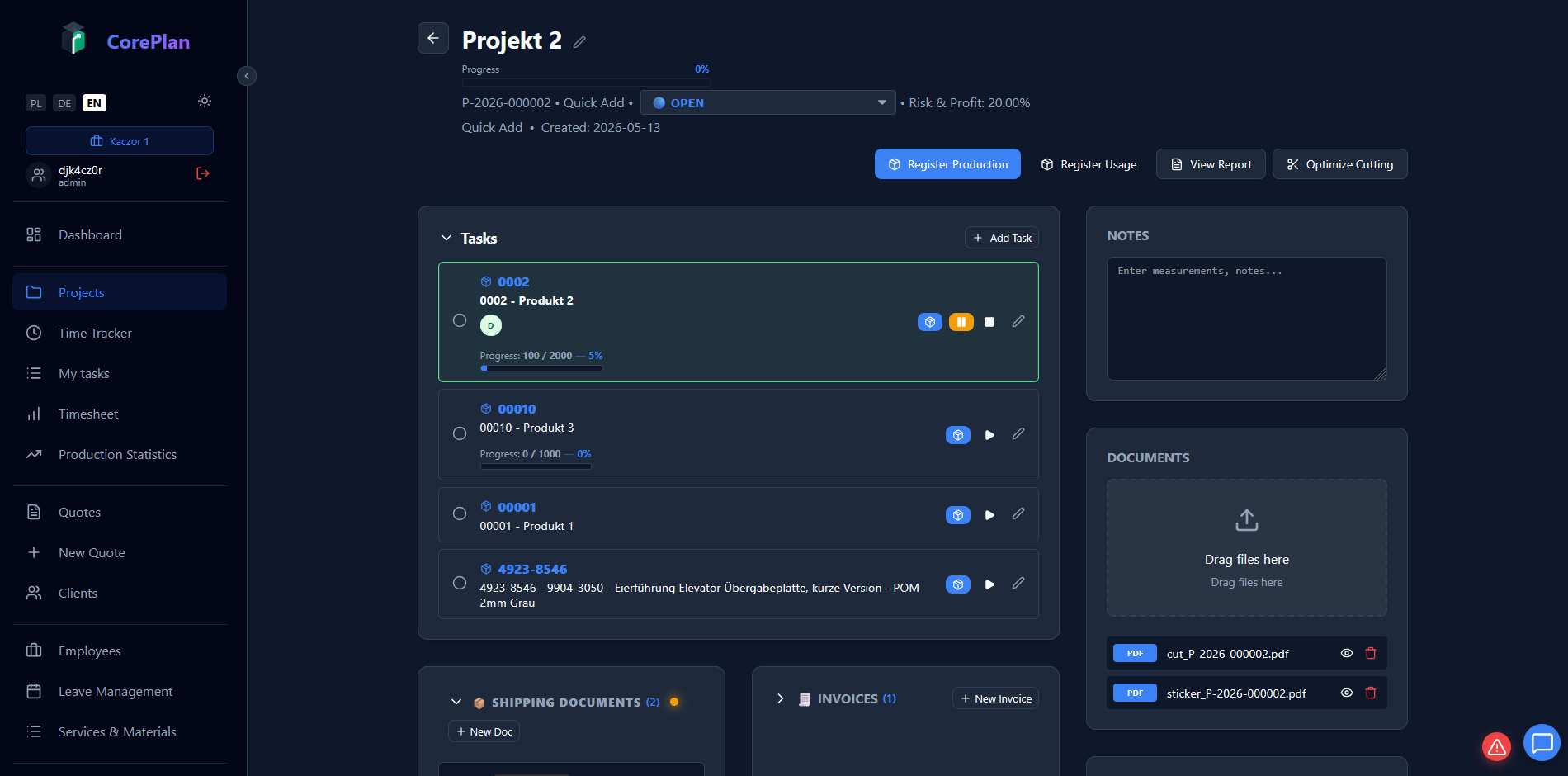
Task: Collapse the sidebar with the chevron button
Action: [x=246, y=76]
